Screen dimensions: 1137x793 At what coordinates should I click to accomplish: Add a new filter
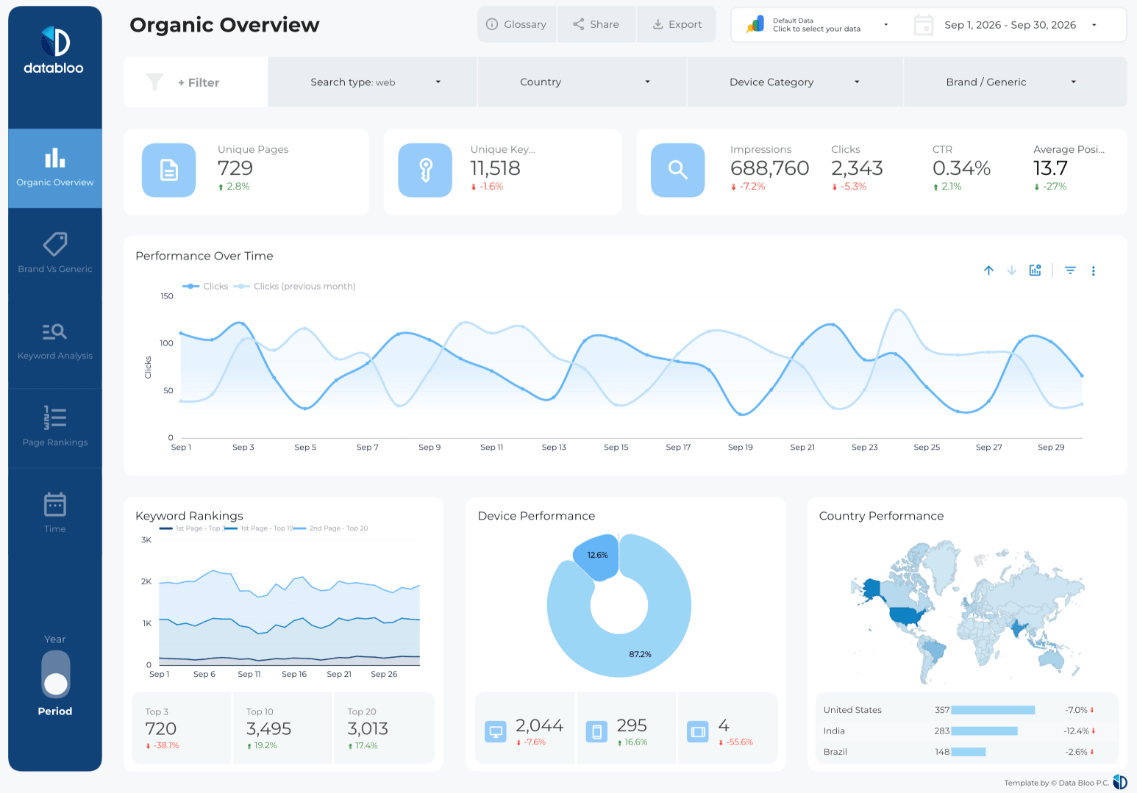(x=199, y=83)
